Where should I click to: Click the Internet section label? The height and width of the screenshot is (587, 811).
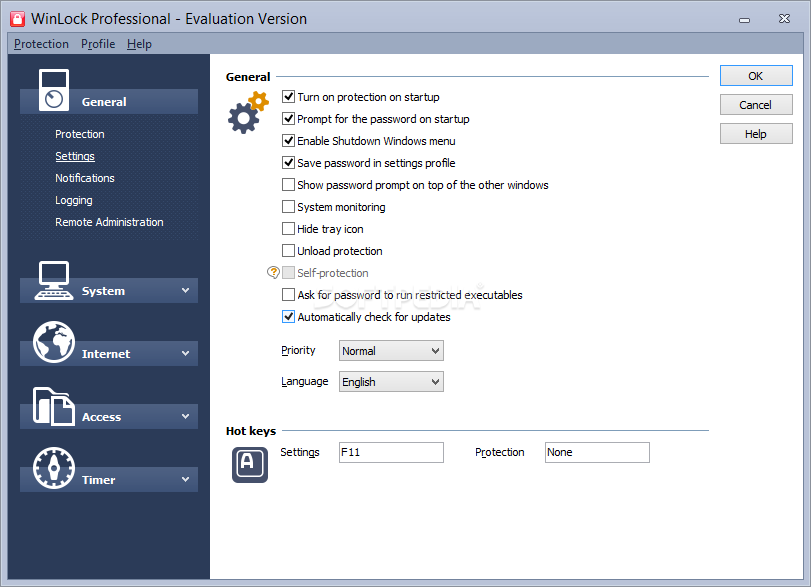tap(106, 354)
